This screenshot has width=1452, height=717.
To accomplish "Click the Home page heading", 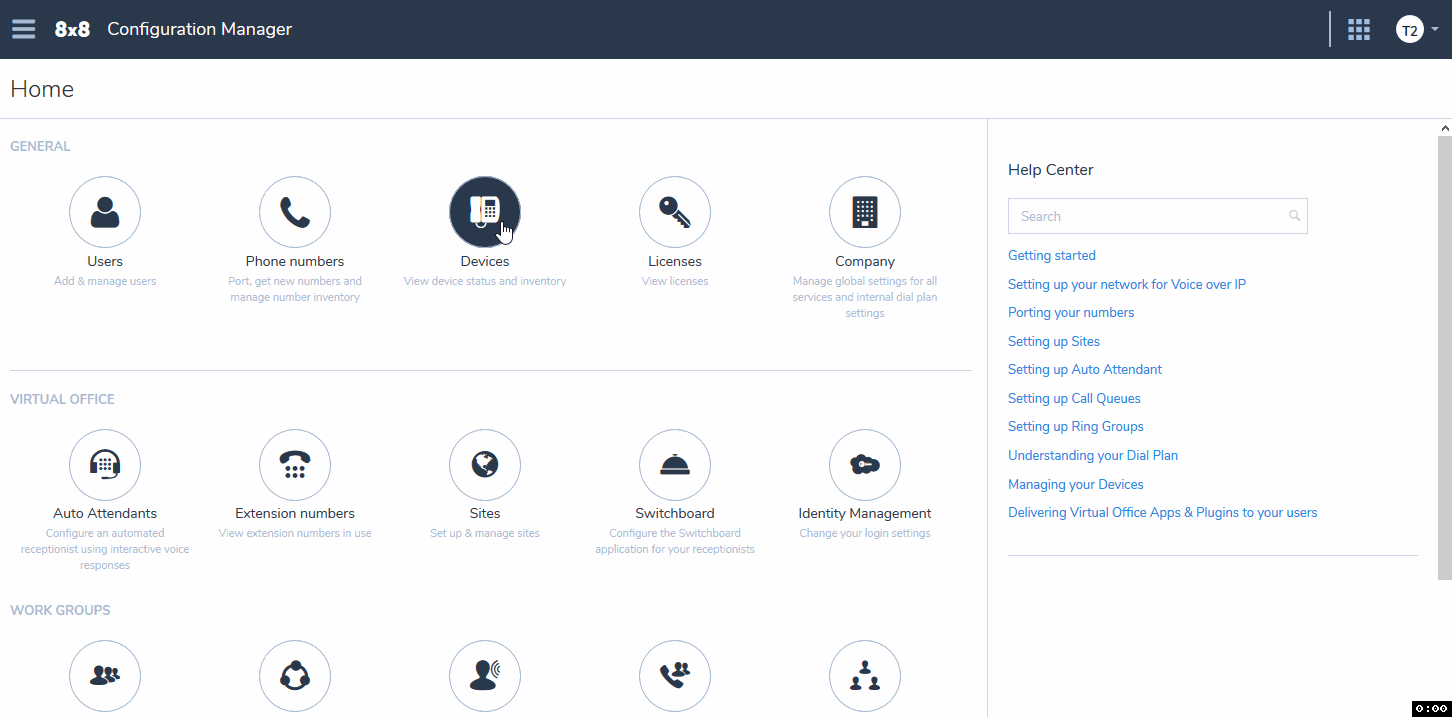I will 42,89.
